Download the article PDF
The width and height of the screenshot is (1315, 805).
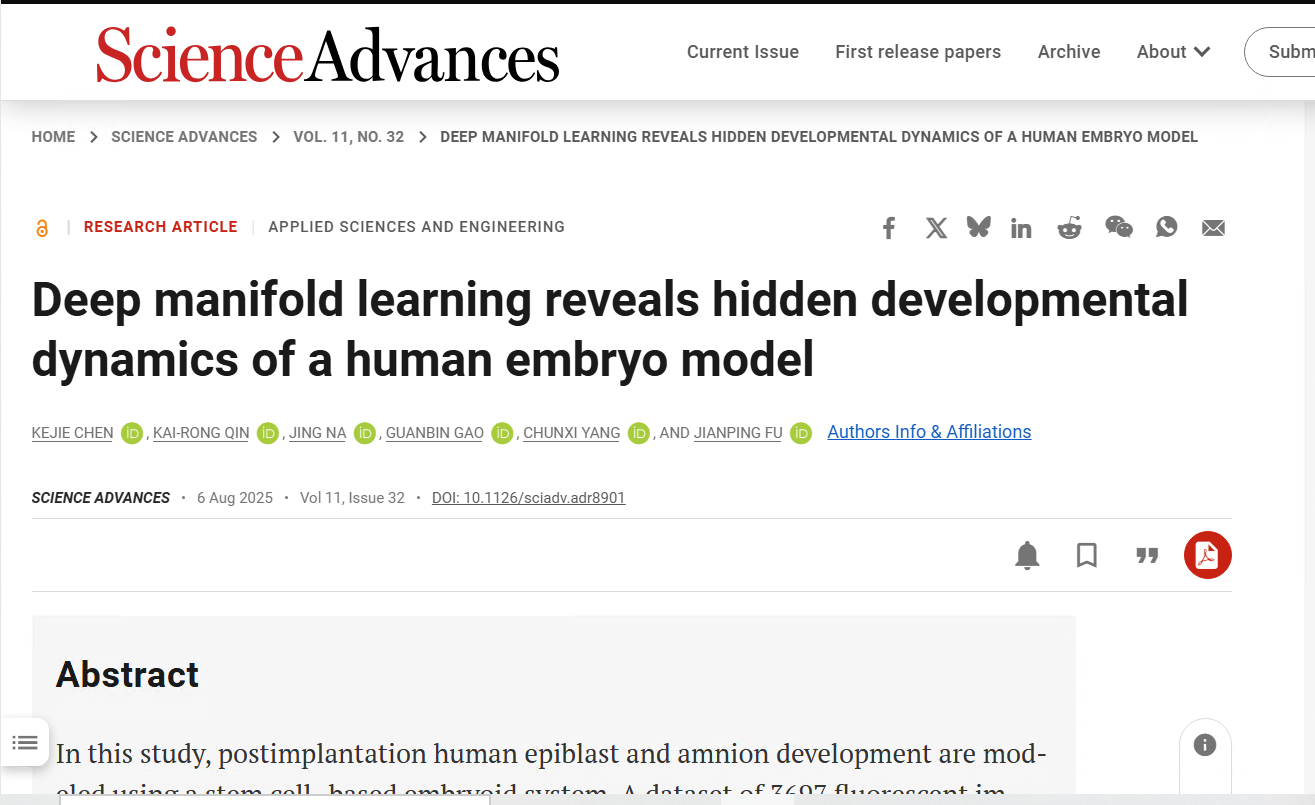click(1207, 555)
